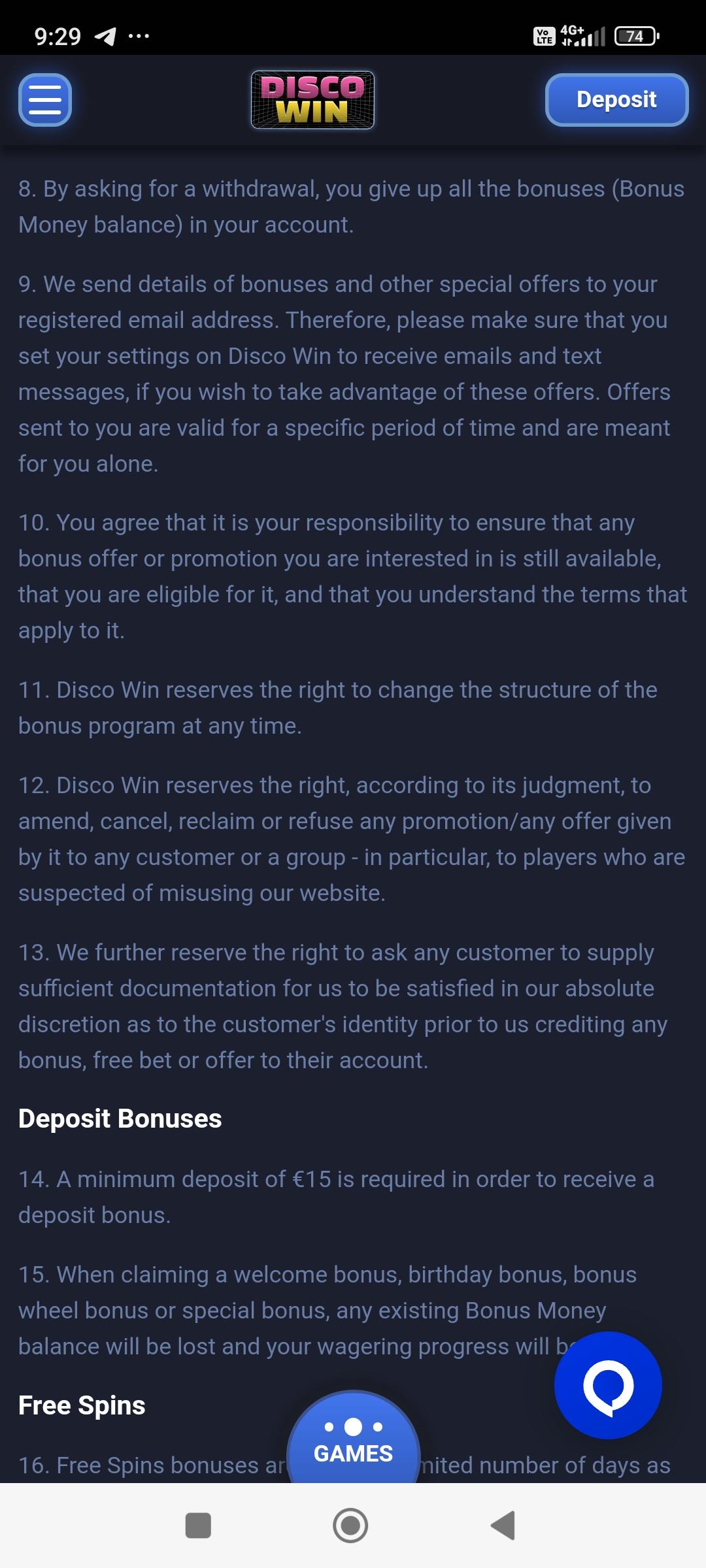Screen dimensions: 706x1568
Task: Tap the 4G+ signal strength icon
Action: pos(583,36)
